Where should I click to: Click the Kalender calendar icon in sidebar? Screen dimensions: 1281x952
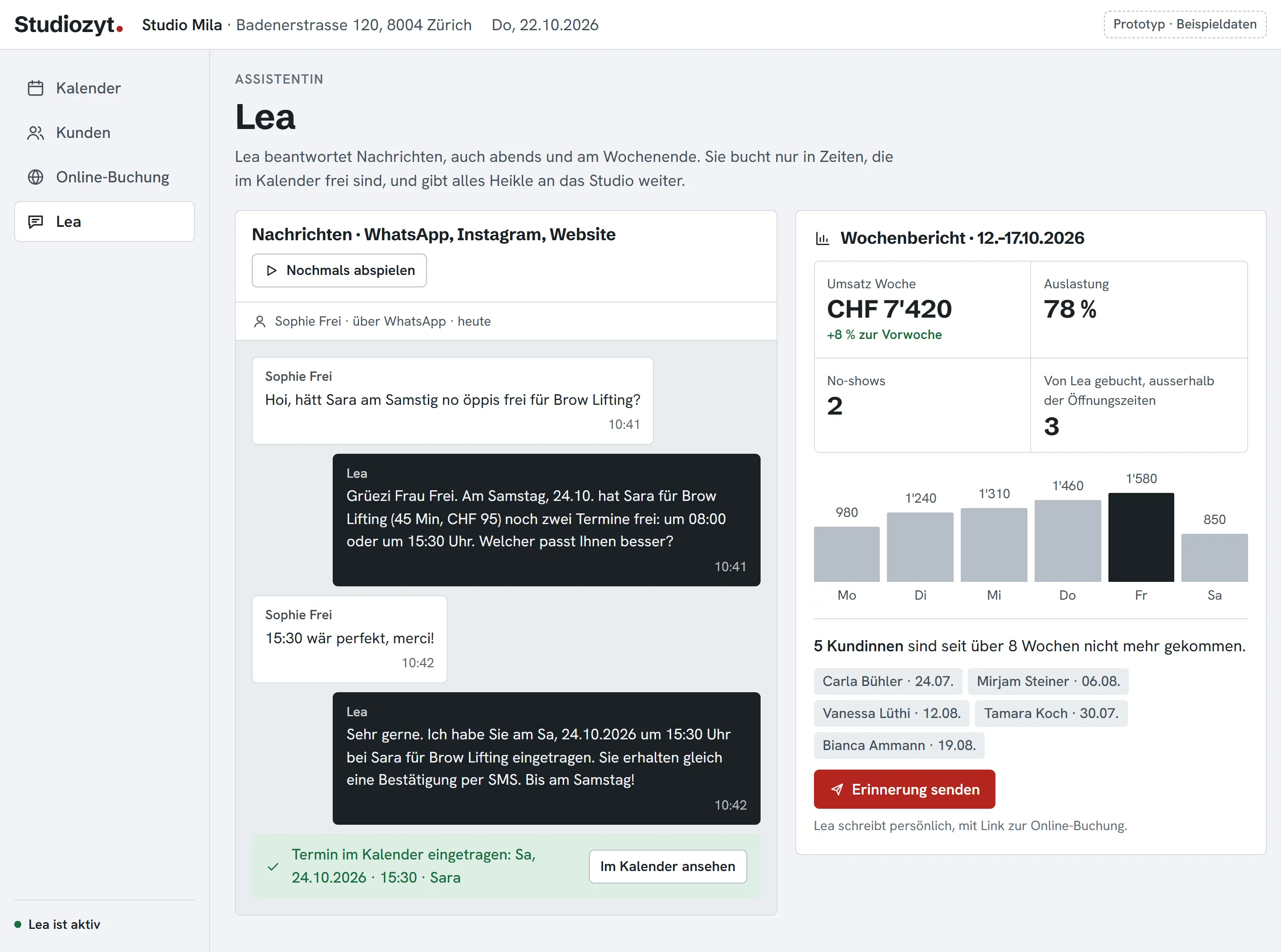(36, 88)
